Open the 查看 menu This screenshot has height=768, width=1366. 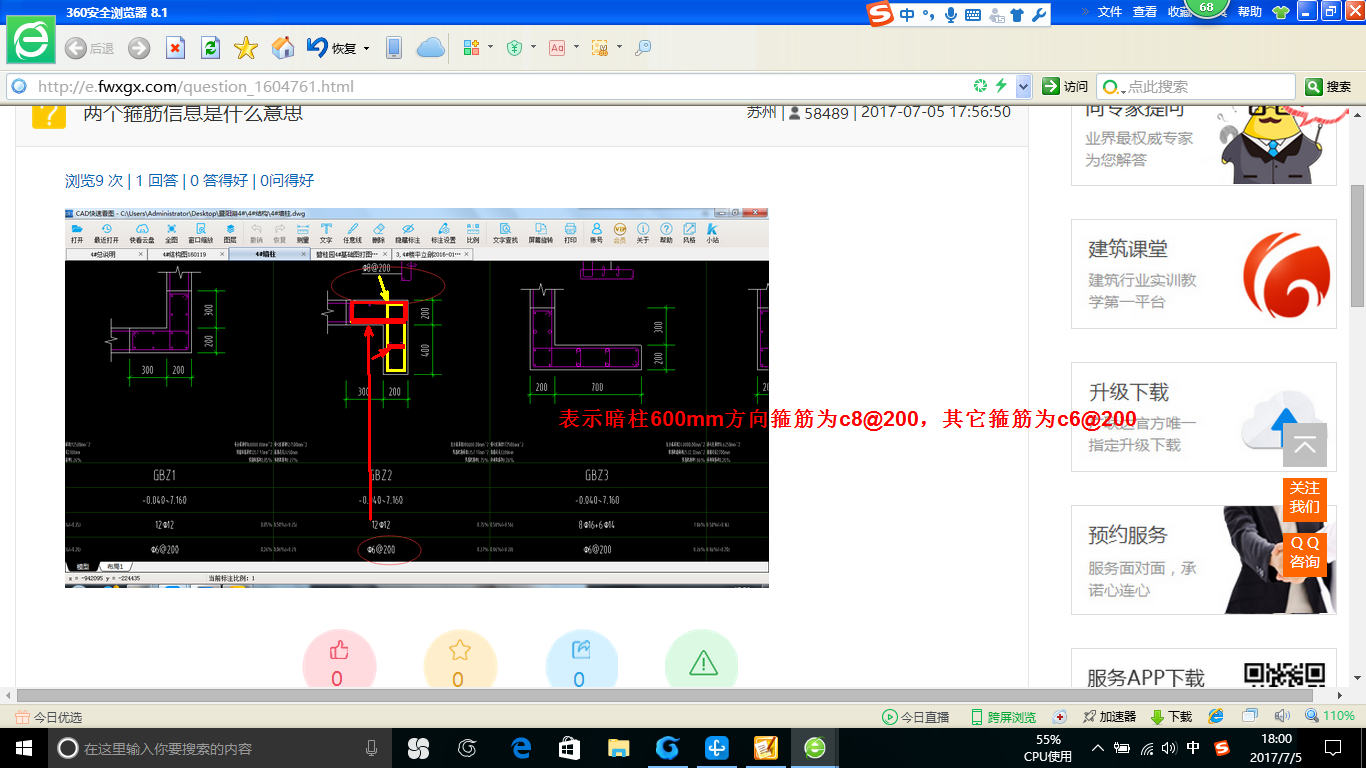[1145, 12]
